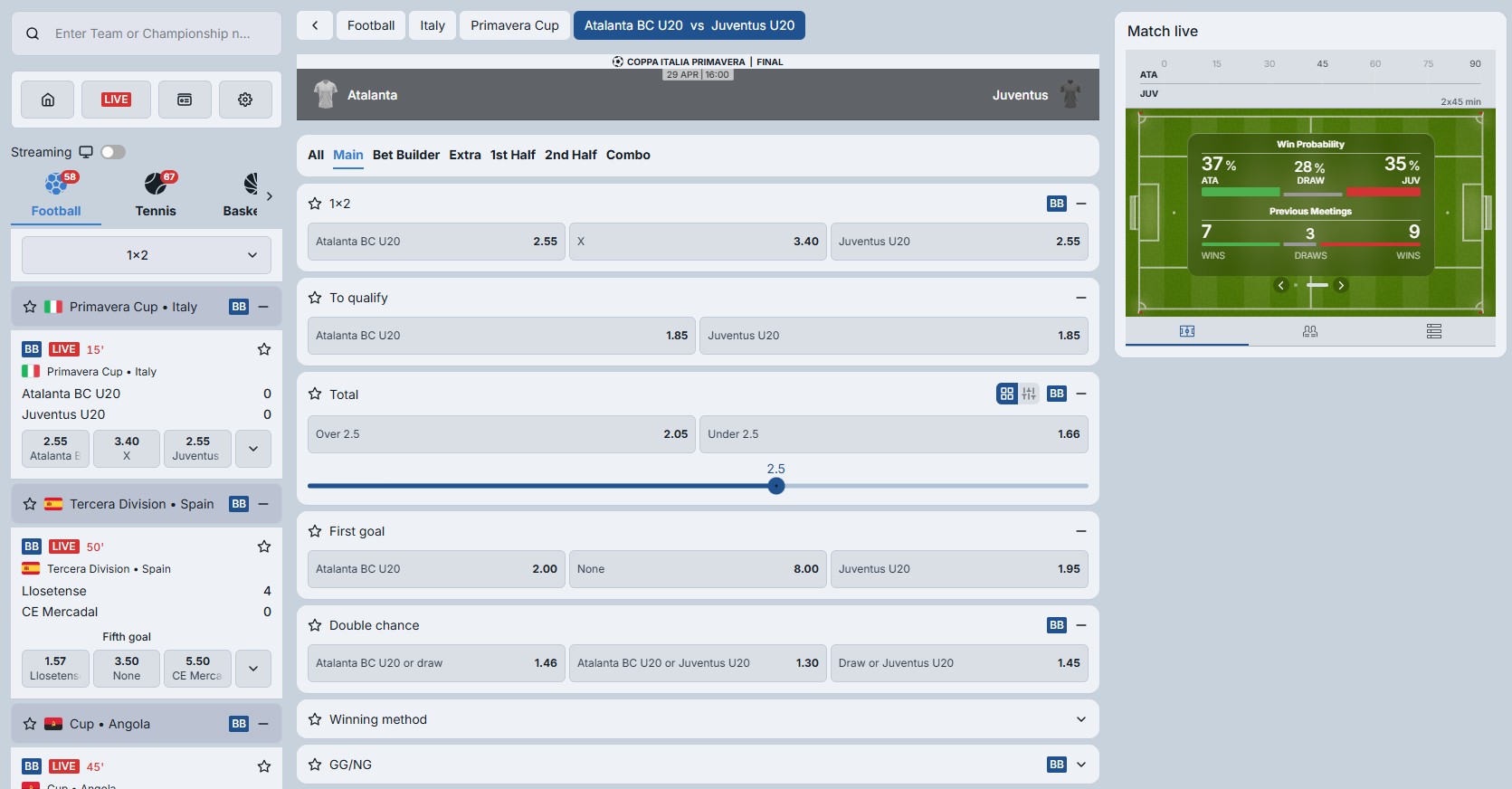Go to Italy breadcrumb

tap(433, 25)
